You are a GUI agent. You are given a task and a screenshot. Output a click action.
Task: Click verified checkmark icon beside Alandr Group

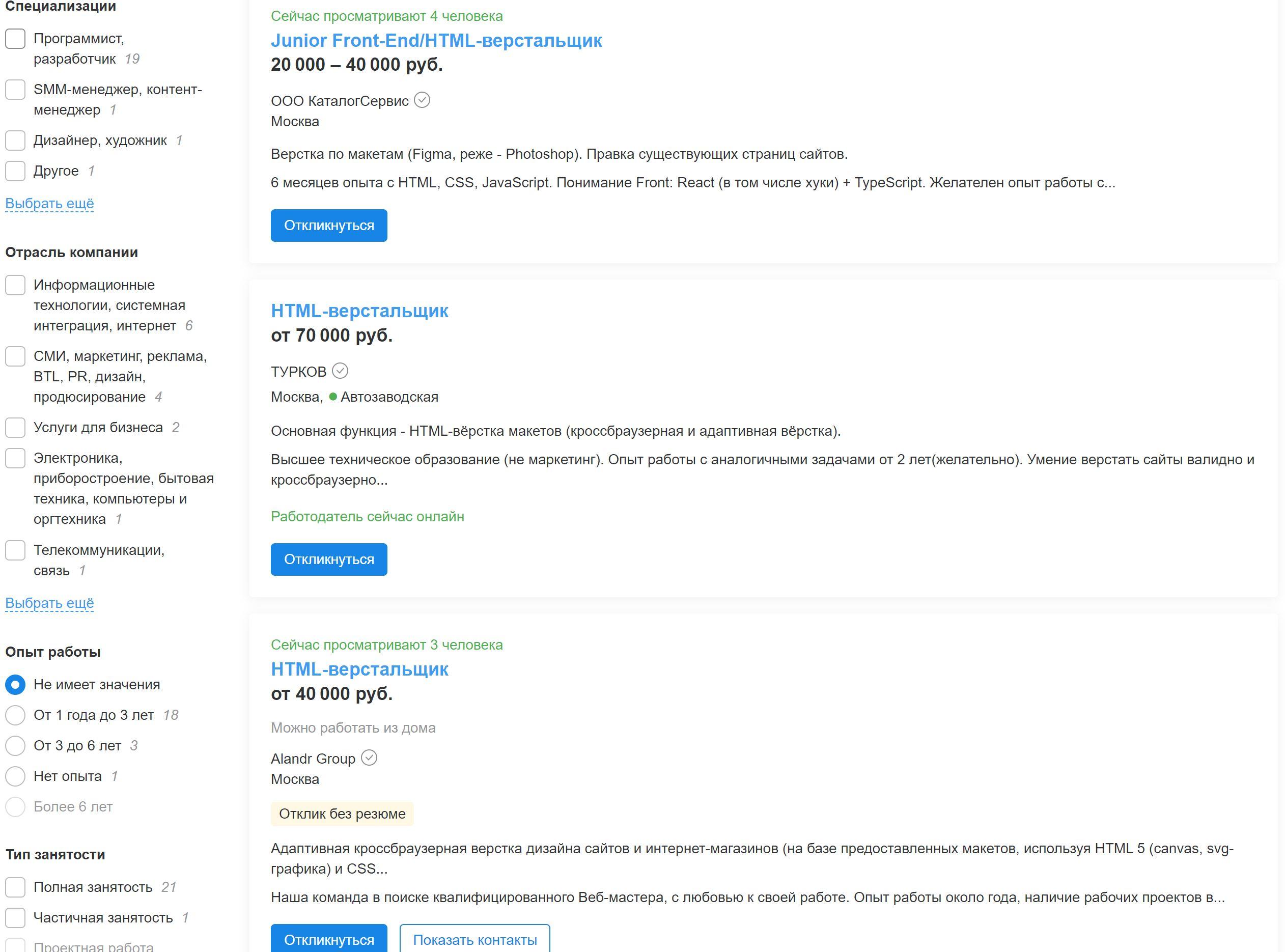369,757
